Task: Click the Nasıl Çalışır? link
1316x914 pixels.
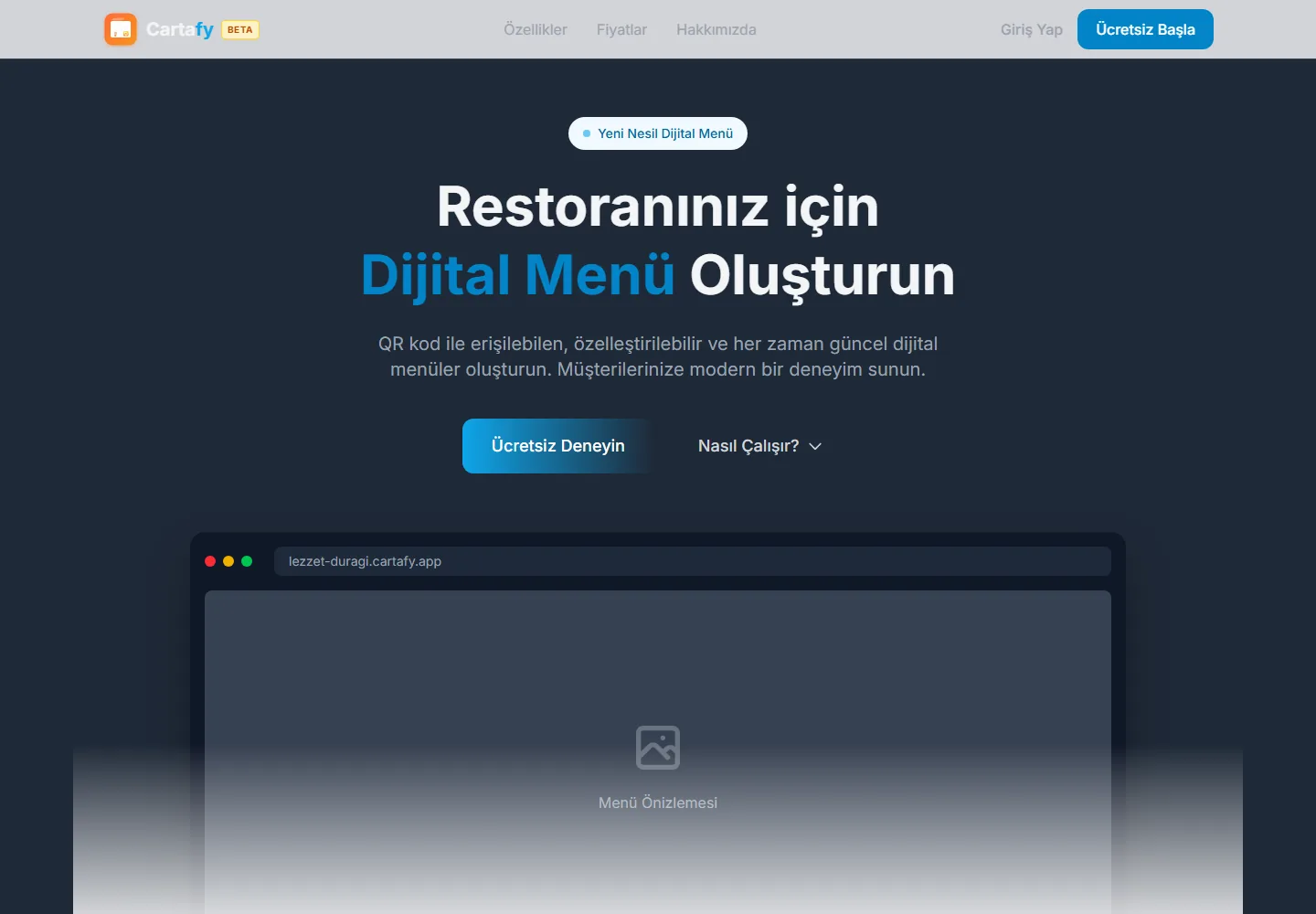Action: (x=760, y=446)
